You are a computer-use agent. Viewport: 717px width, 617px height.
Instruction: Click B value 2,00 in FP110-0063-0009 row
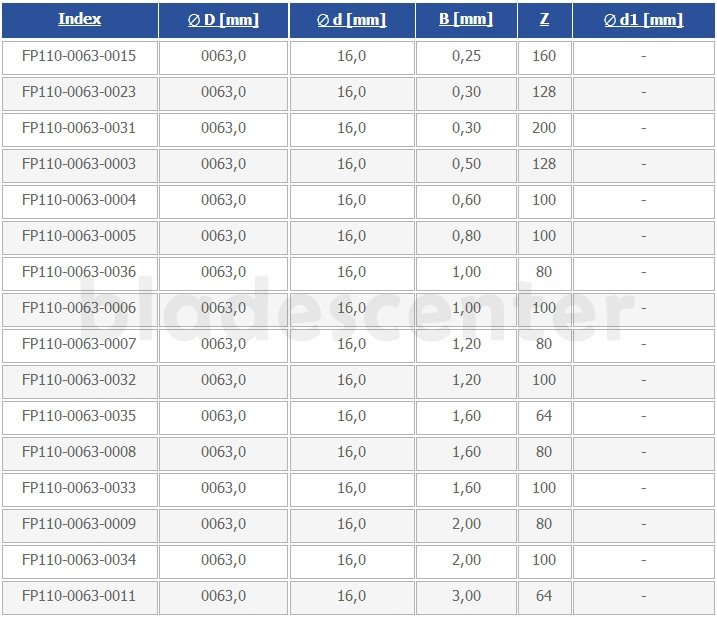click(x=466, y=524)
